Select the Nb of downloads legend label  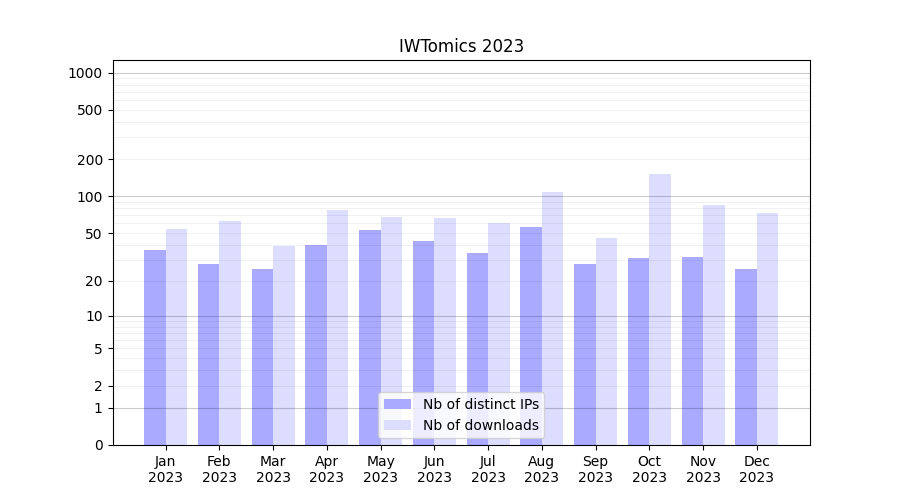point(480,425)
